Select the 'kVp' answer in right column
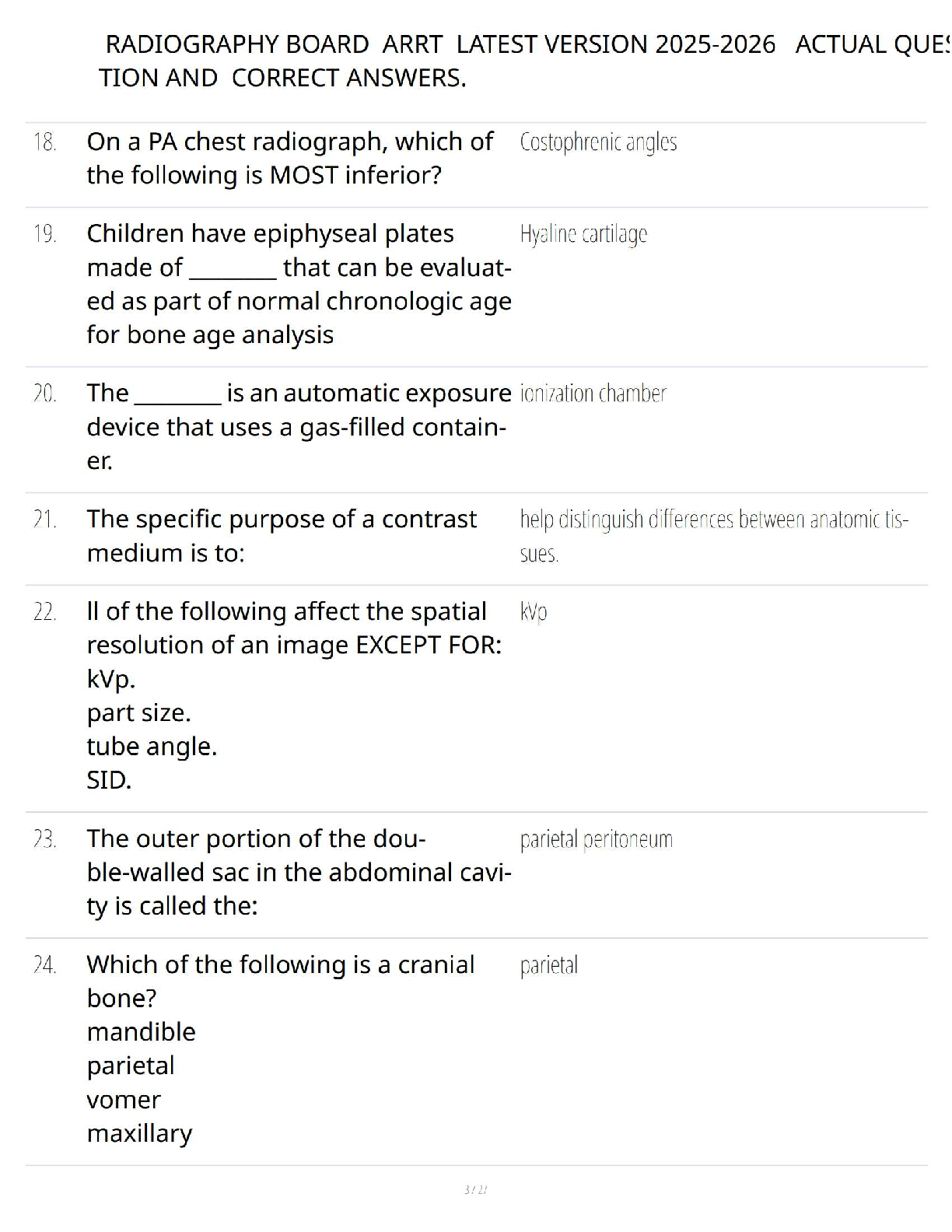The image size is (952, 1232). 534,612
